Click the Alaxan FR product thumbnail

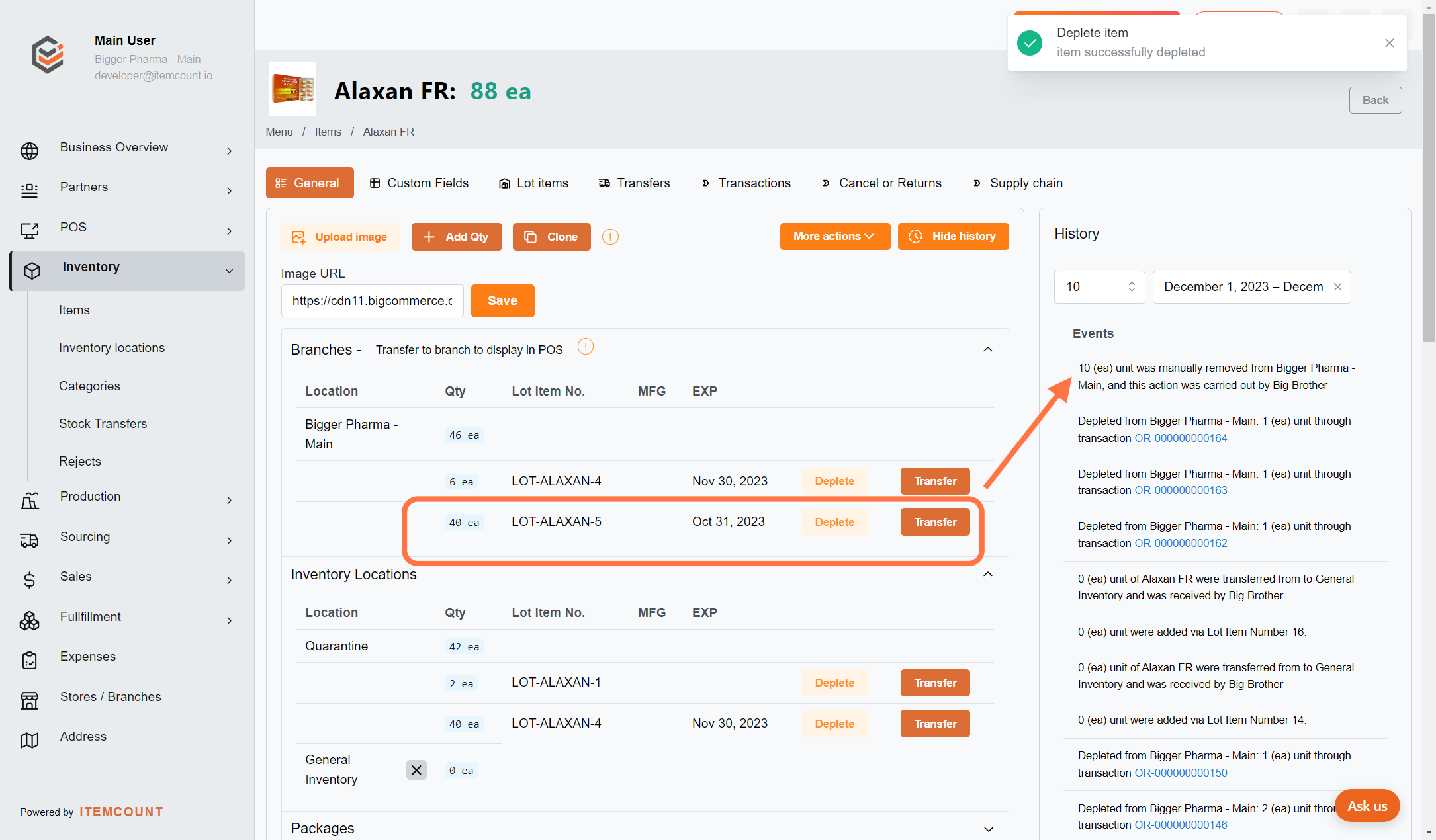tap(292, 89)
